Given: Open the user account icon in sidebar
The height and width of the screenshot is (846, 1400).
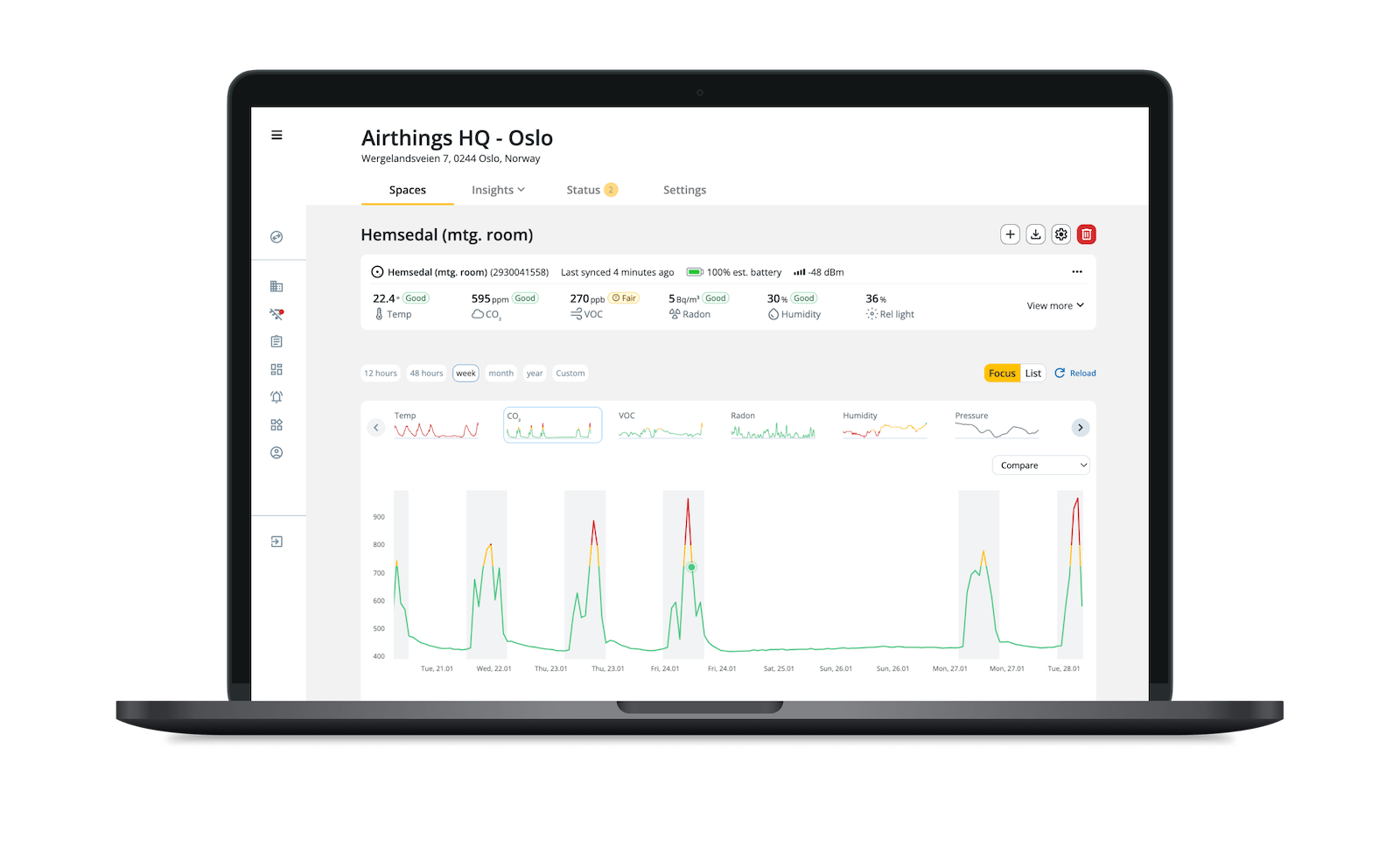Looking at the screenshot, I should (x=276, y=453).
